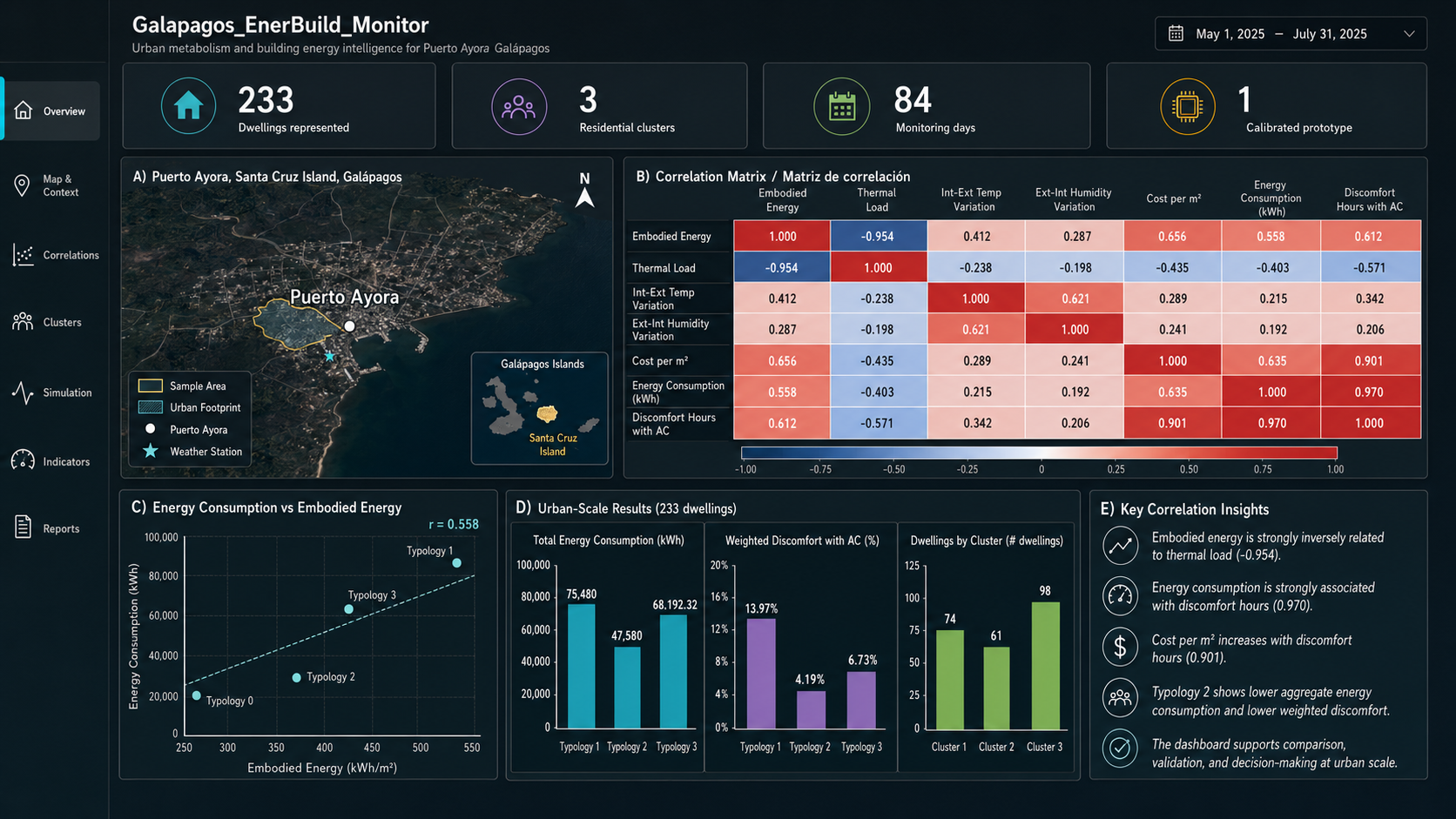Select the Typology 1 scatter point
Screen dimensions: 1456x819
pos(456,563)
